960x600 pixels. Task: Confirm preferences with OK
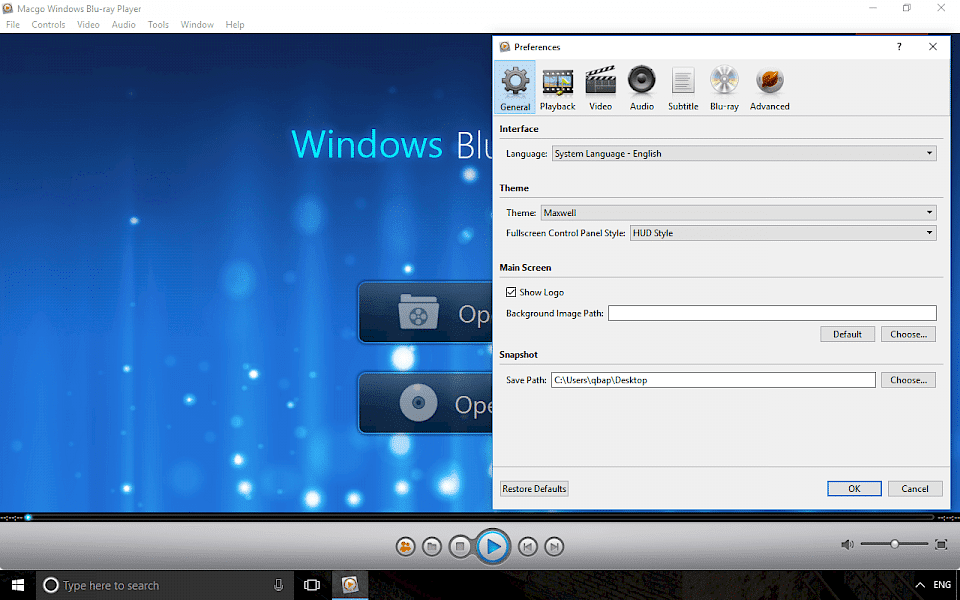tap(854, 489)
